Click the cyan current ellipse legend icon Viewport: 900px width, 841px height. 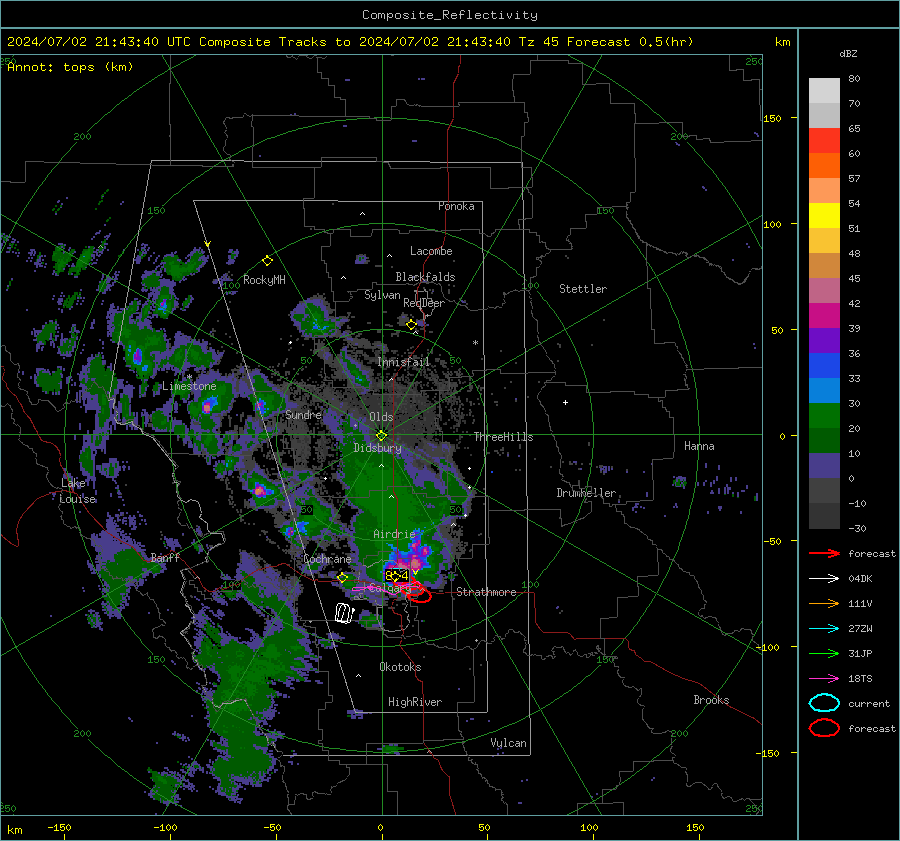pos(824,703)
